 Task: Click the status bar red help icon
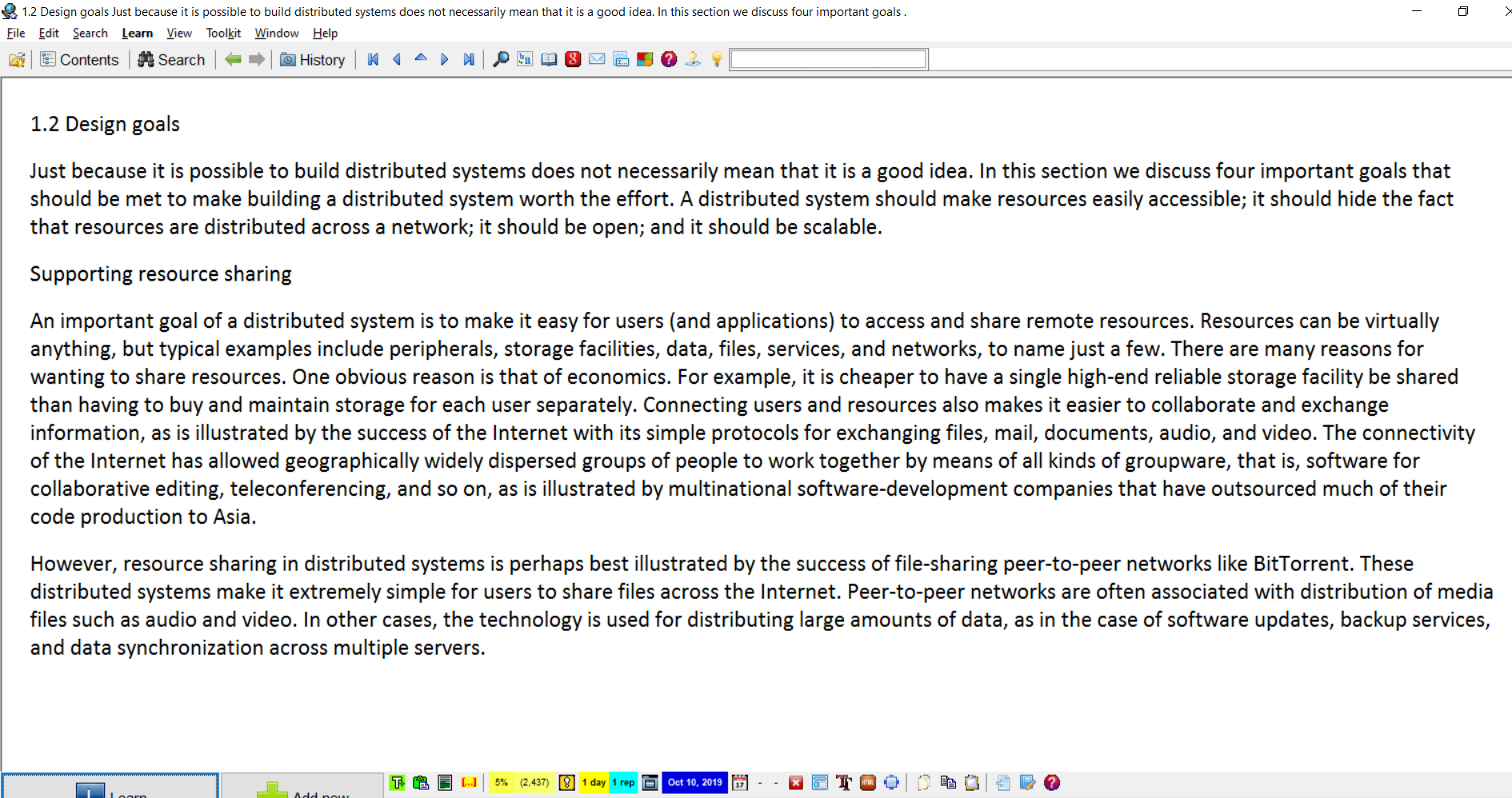point(1052,783)
